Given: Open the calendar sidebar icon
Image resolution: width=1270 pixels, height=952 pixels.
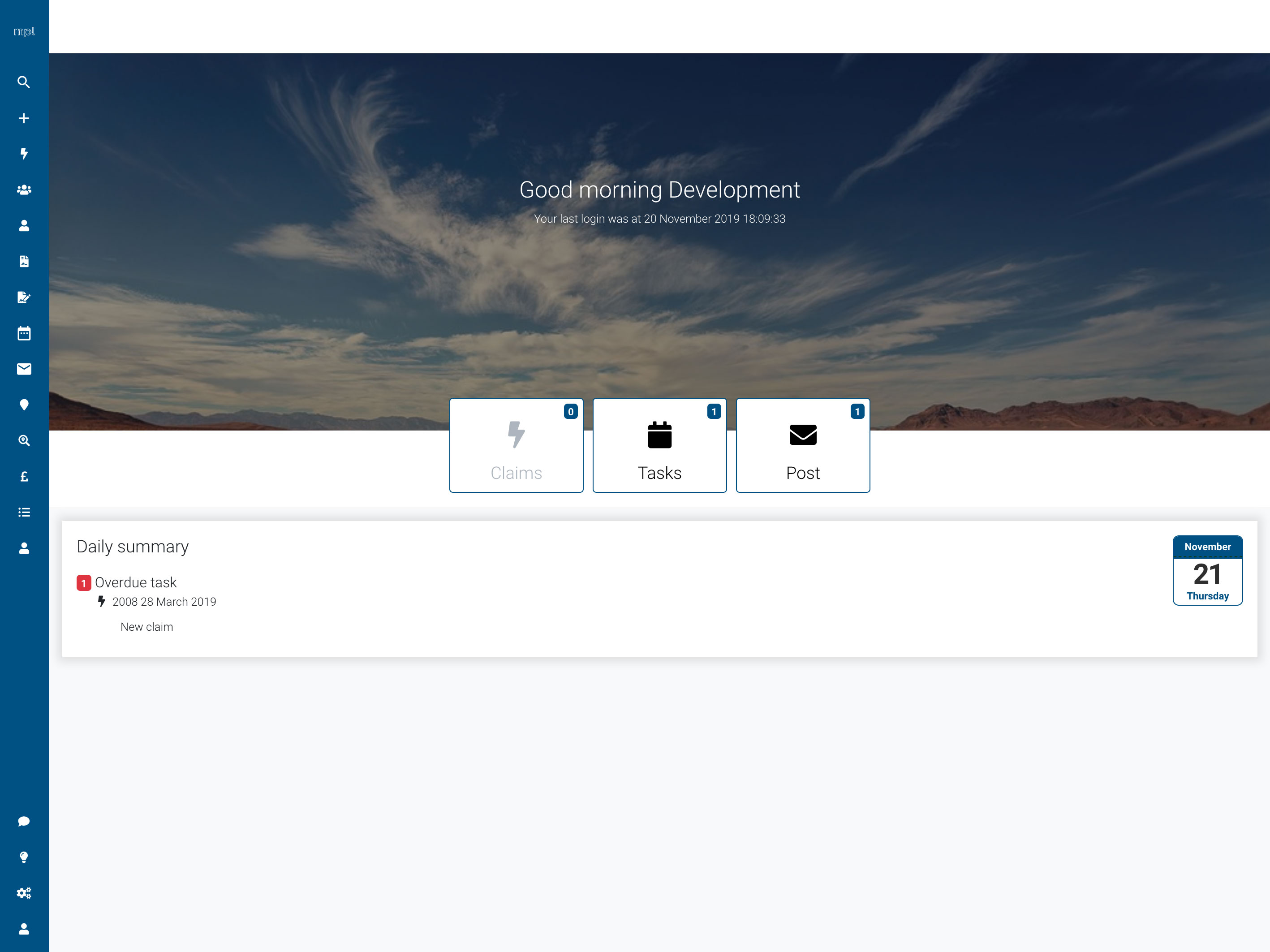Looking at the screenshot, I should coord(24,334).
